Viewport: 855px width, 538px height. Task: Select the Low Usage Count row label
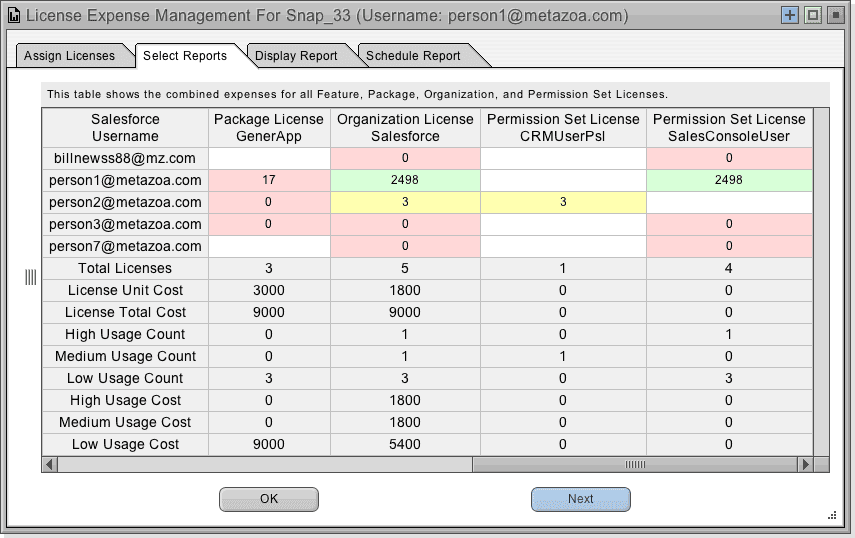(x=125, y=378)
